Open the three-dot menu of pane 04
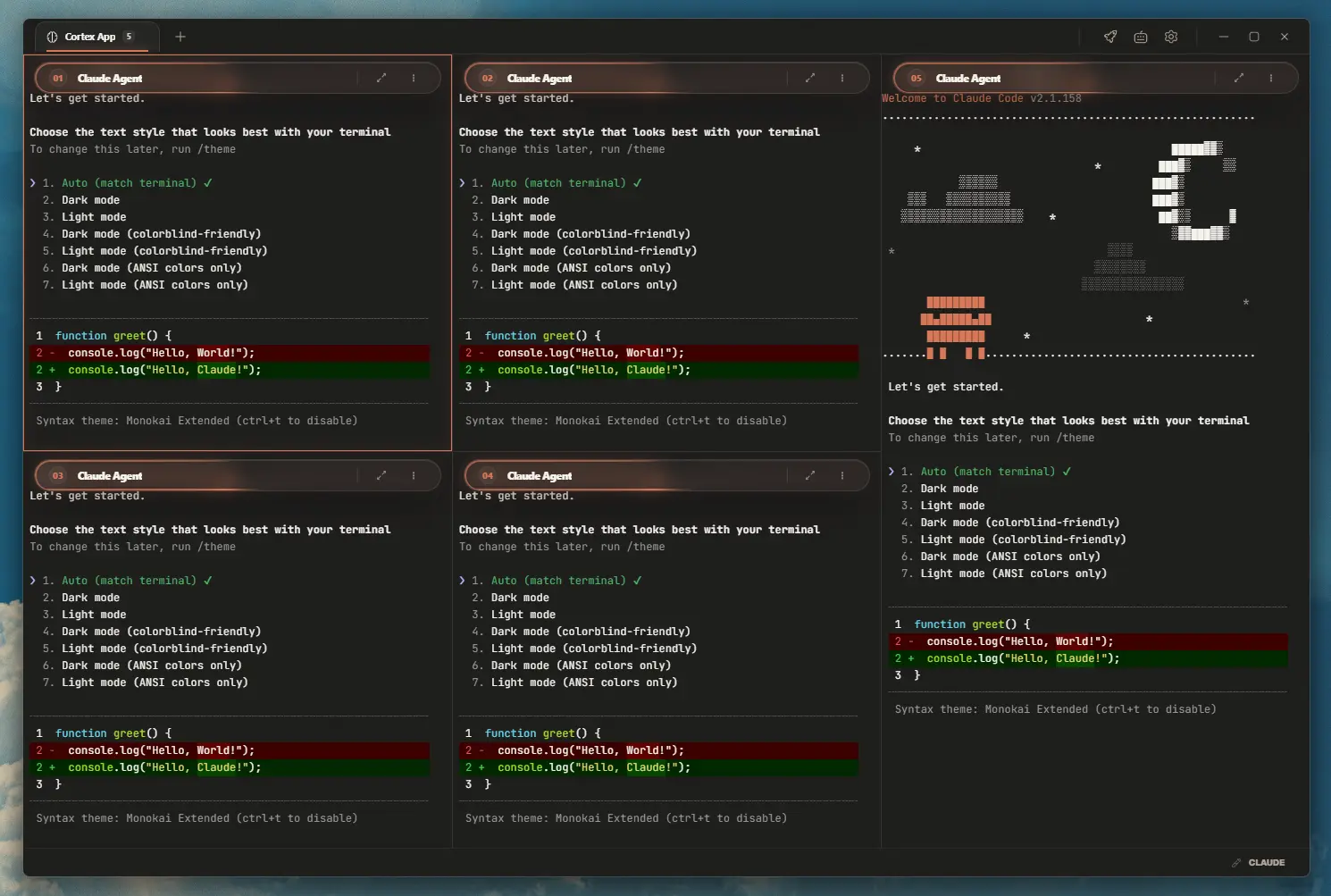This screenshot has height=896, width=1331. point(842,475)
